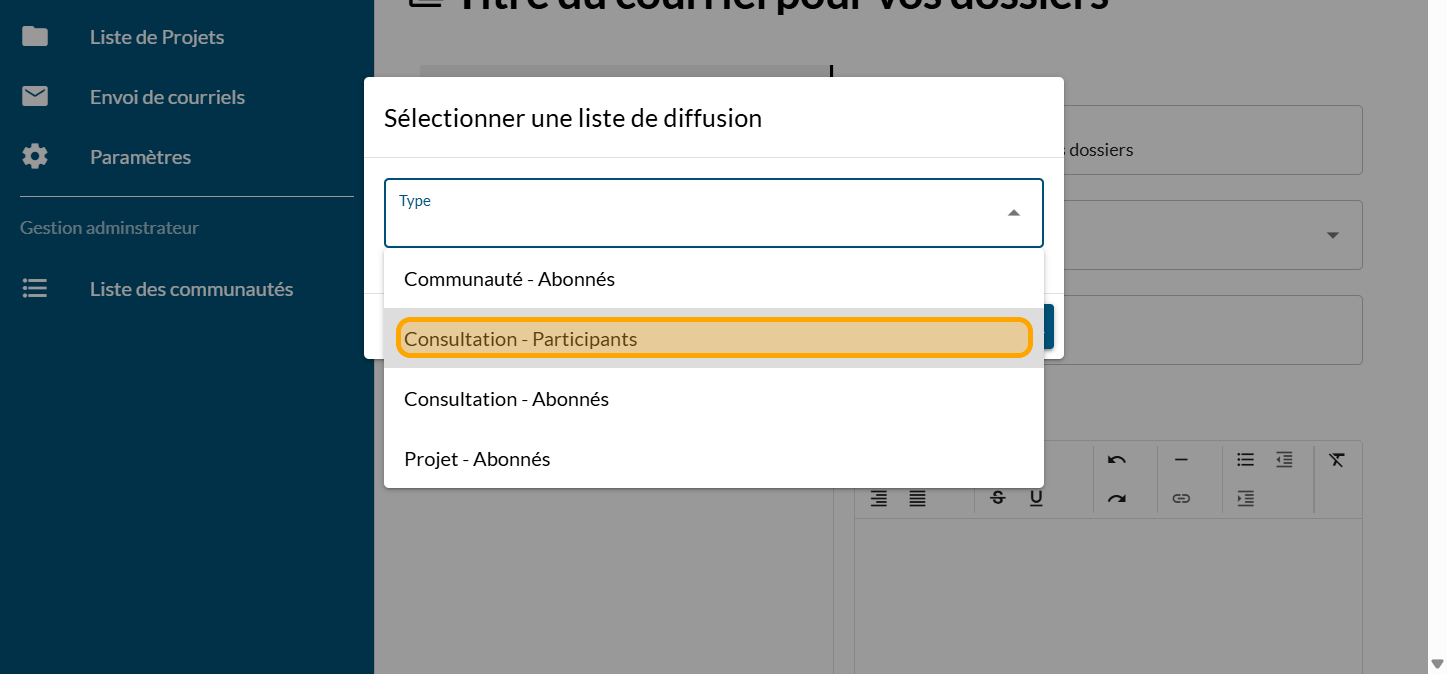The image size is (1447, 674).
Task: Decrease indent in the editor toolbar
Action: click(x=1284, y=460)
